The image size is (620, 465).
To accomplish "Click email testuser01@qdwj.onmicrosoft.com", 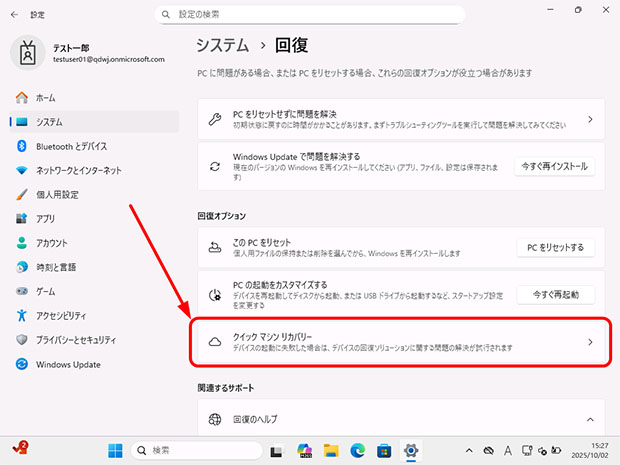I will 109,59.
